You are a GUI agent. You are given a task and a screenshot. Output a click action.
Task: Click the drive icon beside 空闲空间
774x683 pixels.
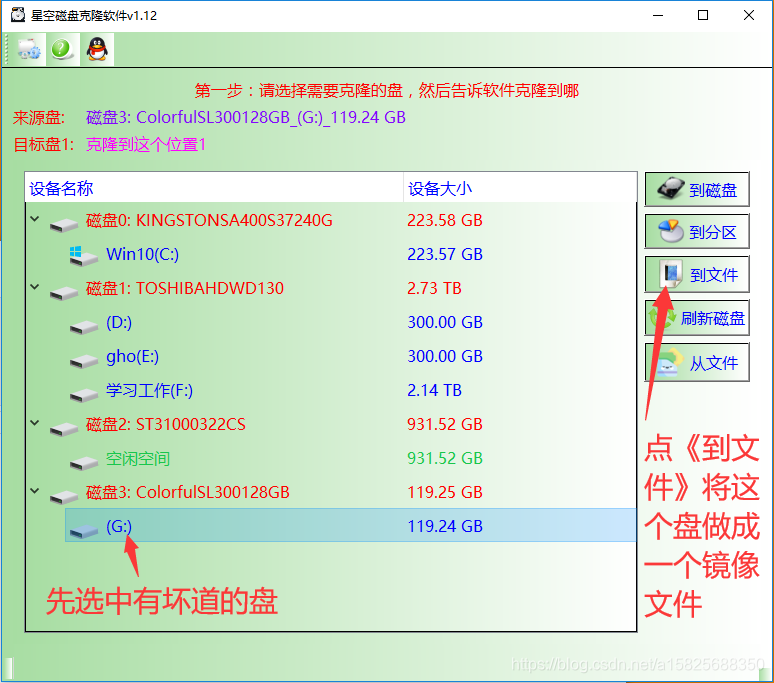pyautogui.click(x=83, y=463)
